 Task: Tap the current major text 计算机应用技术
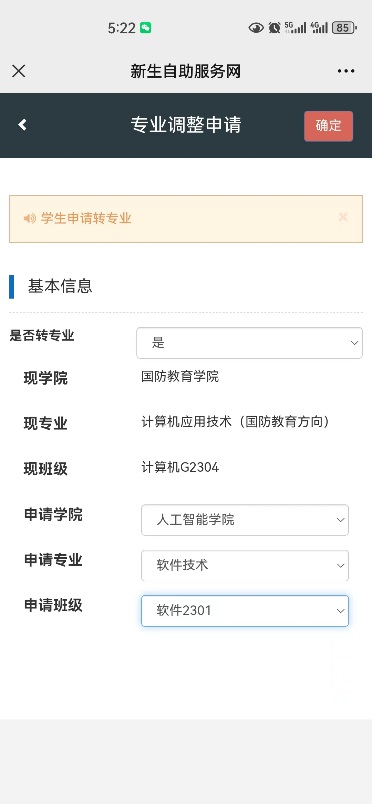188,422
